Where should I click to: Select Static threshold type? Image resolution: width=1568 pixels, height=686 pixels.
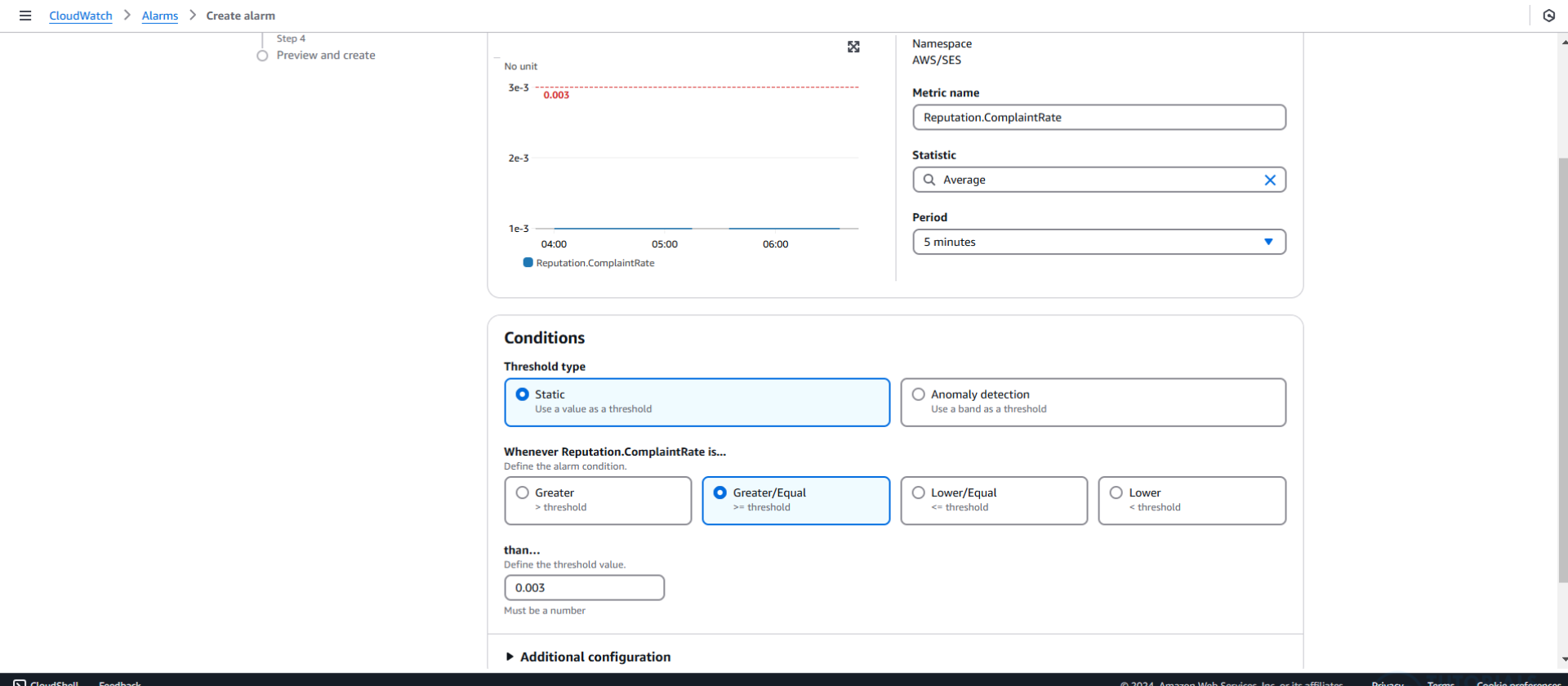click(697, 402)
